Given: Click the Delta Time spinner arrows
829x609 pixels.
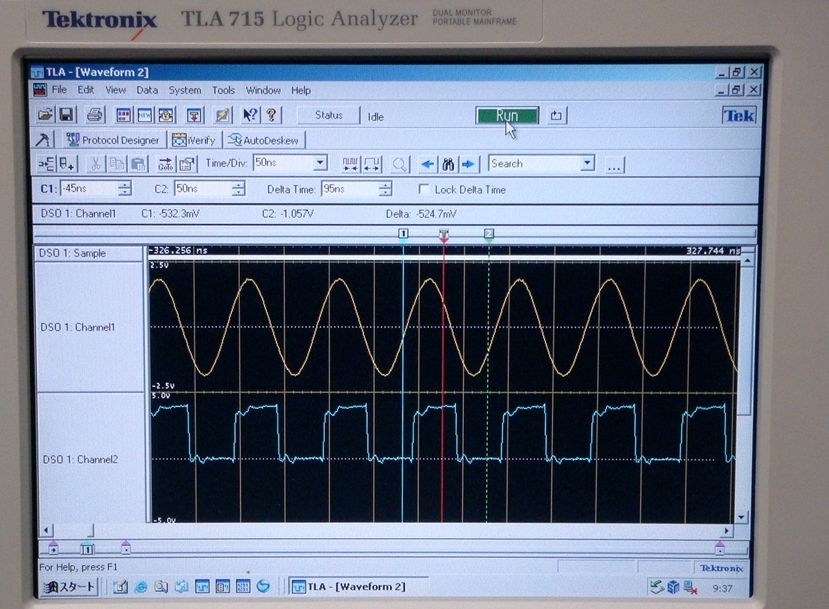Looking at the screenshot, I should (385, 189).
